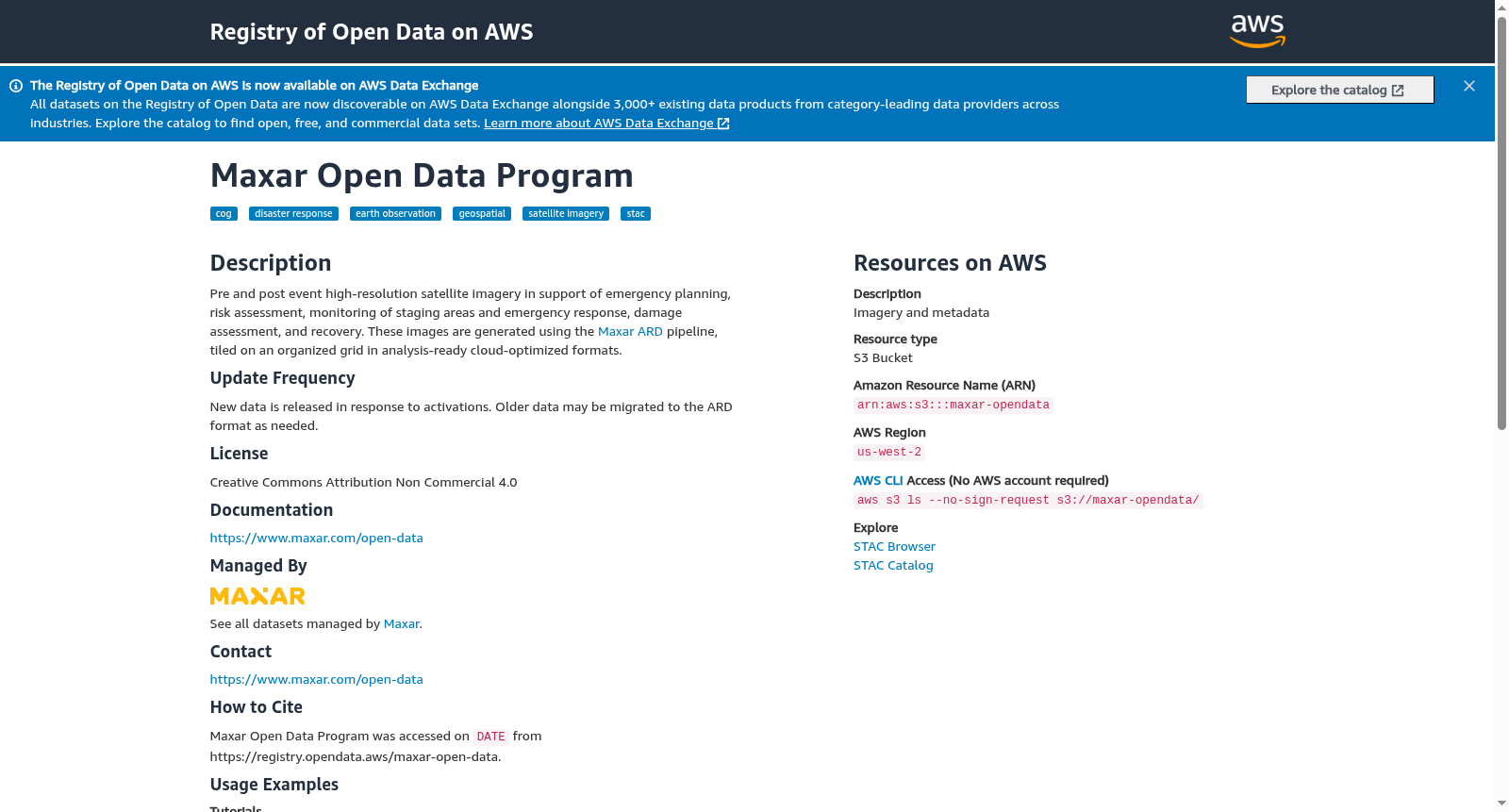Dismiss the AWS Data Exchange banner
1509x812 pixels.
(x=1469, y=86)
